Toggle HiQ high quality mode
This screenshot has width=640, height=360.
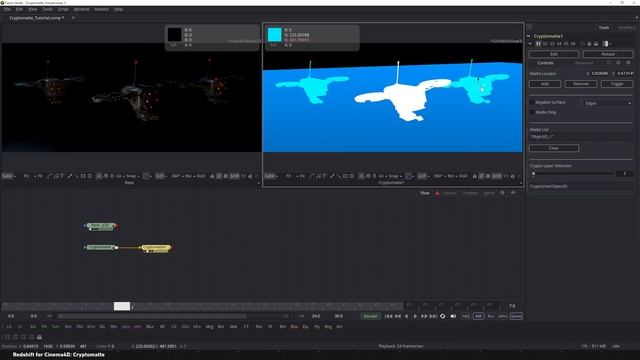466,316
